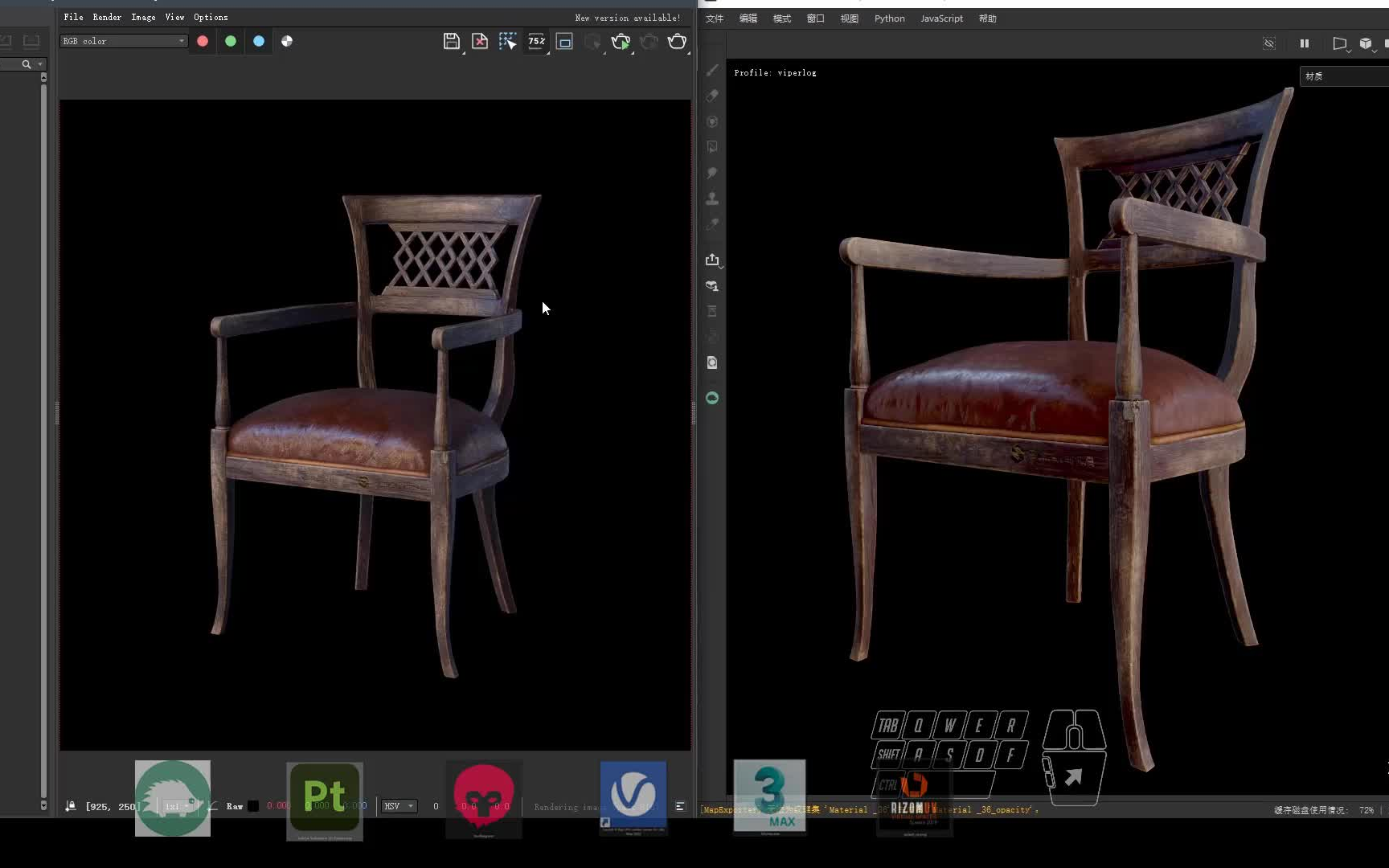
Task: Click the export/share resources icon
Action: [x=712, y=260]
